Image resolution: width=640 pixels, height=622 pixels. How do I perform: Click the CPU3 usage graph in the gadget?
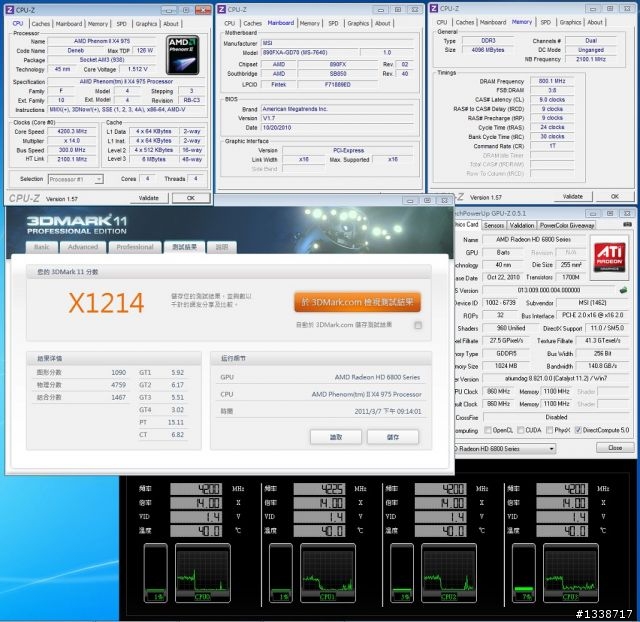point(571,573)
